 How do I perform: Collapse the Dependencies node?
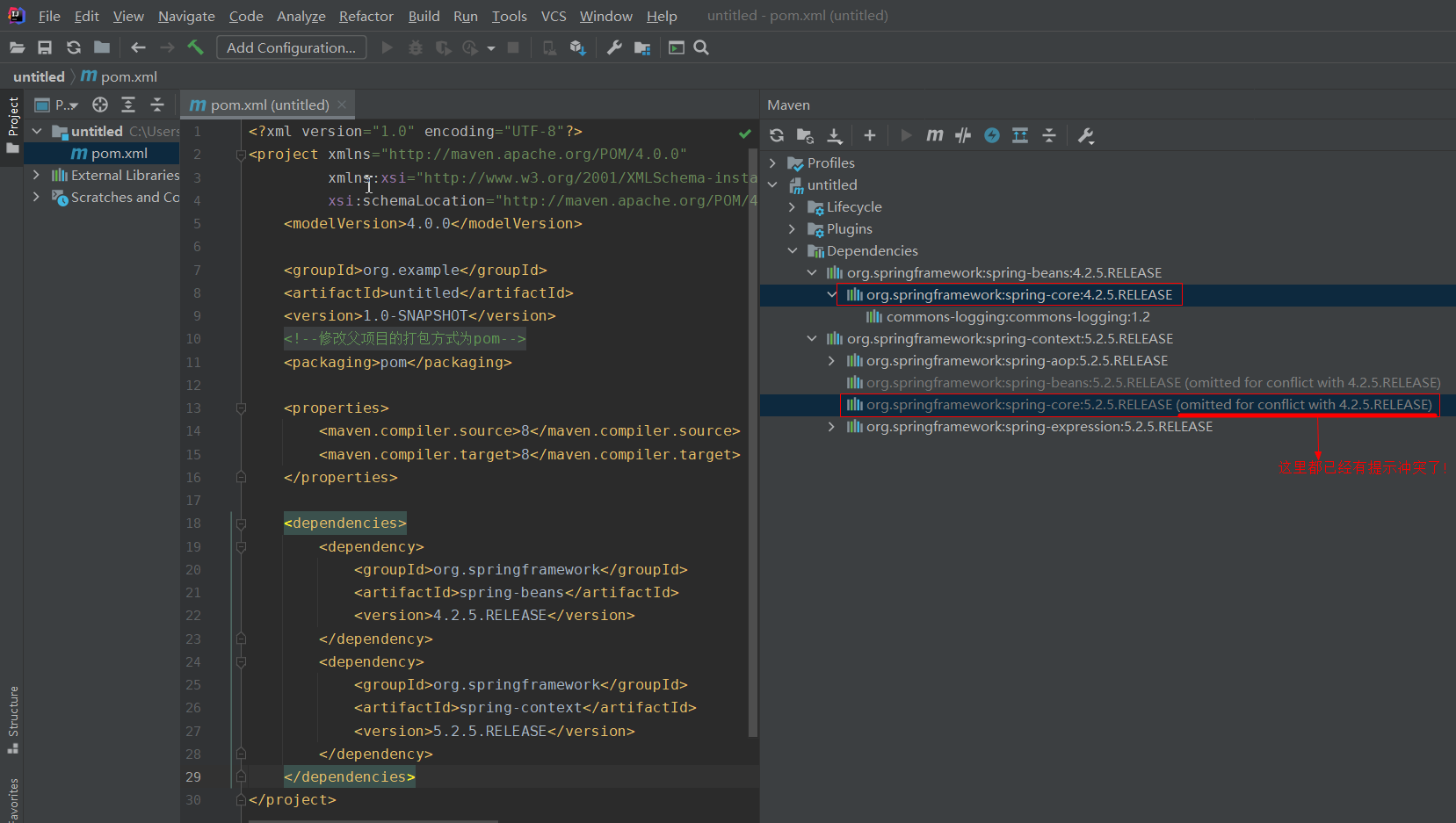pos(792,251)
